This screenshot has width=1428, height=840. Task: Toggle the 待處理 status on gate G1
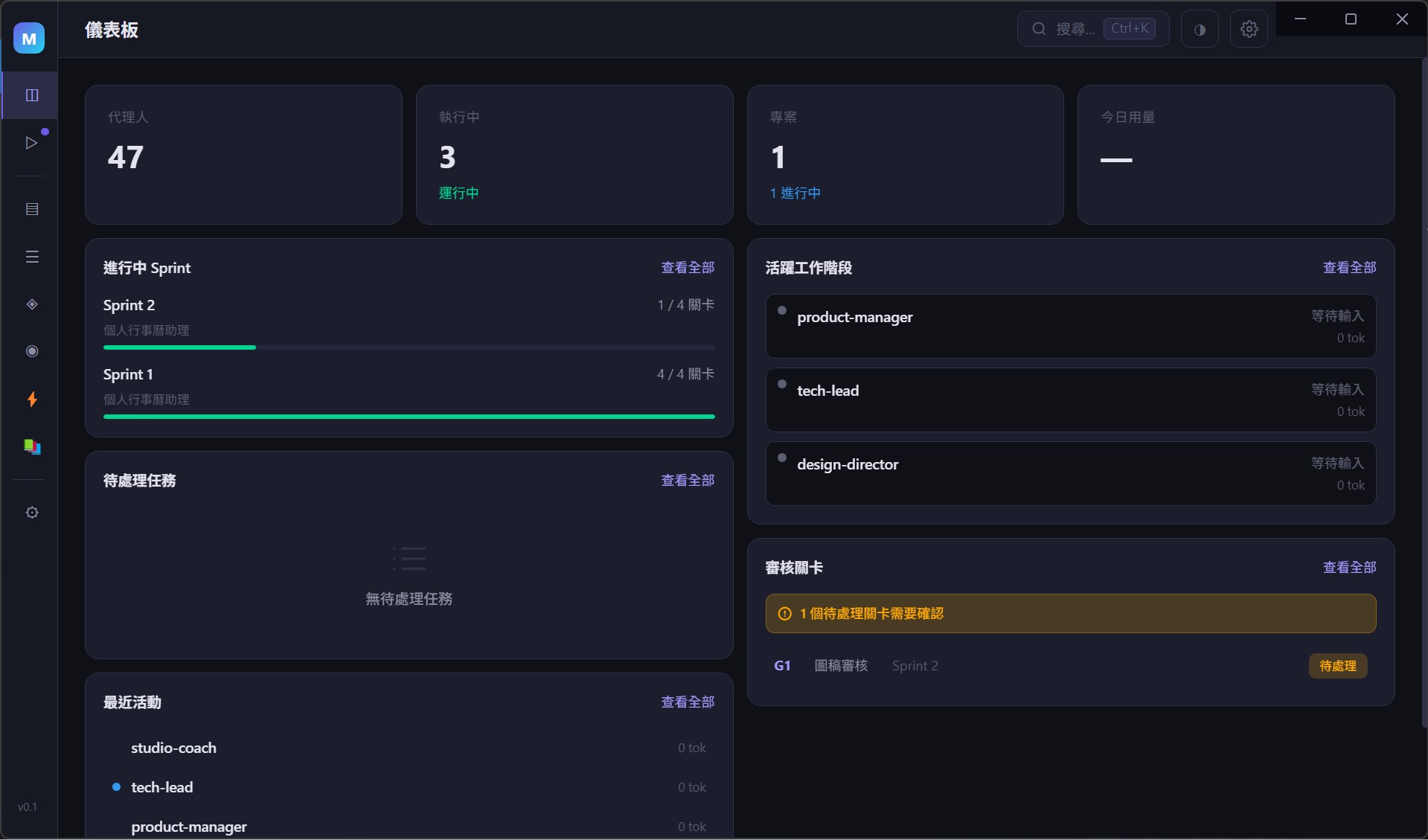(x=1337, y=666)
